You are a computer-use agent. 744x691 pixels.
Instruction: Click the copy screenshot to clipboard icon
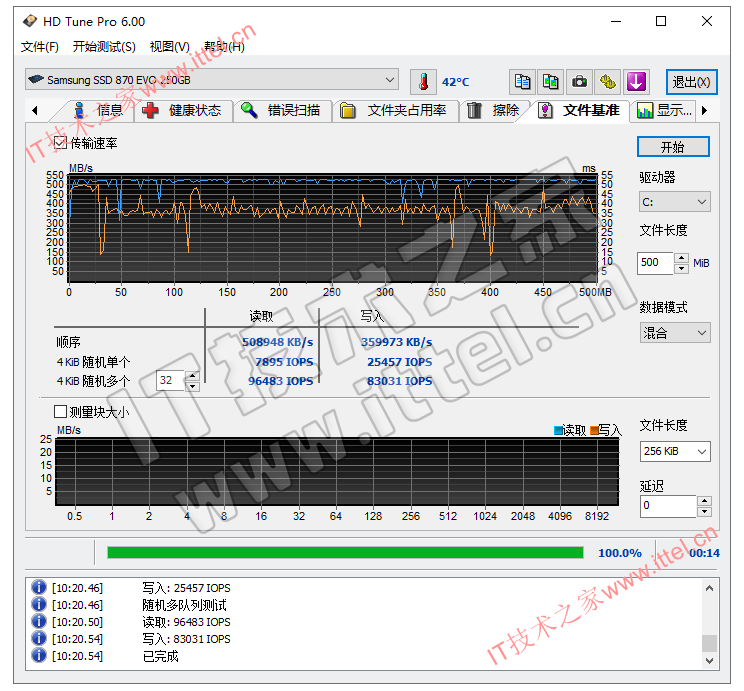(550, 81)
